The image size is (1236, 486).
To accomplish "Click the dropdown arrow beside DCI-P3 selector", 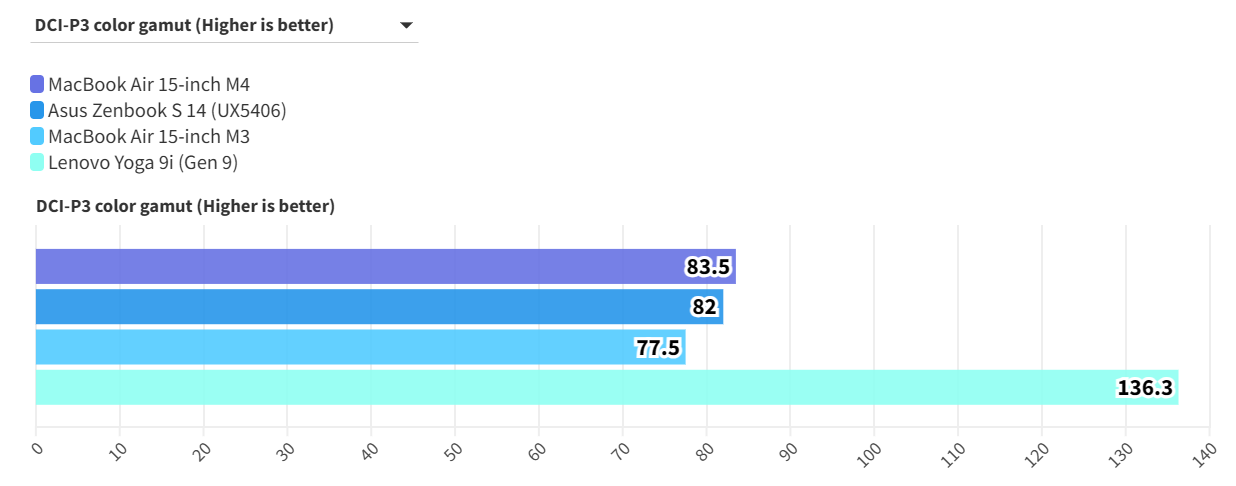I will coord(406,26).
